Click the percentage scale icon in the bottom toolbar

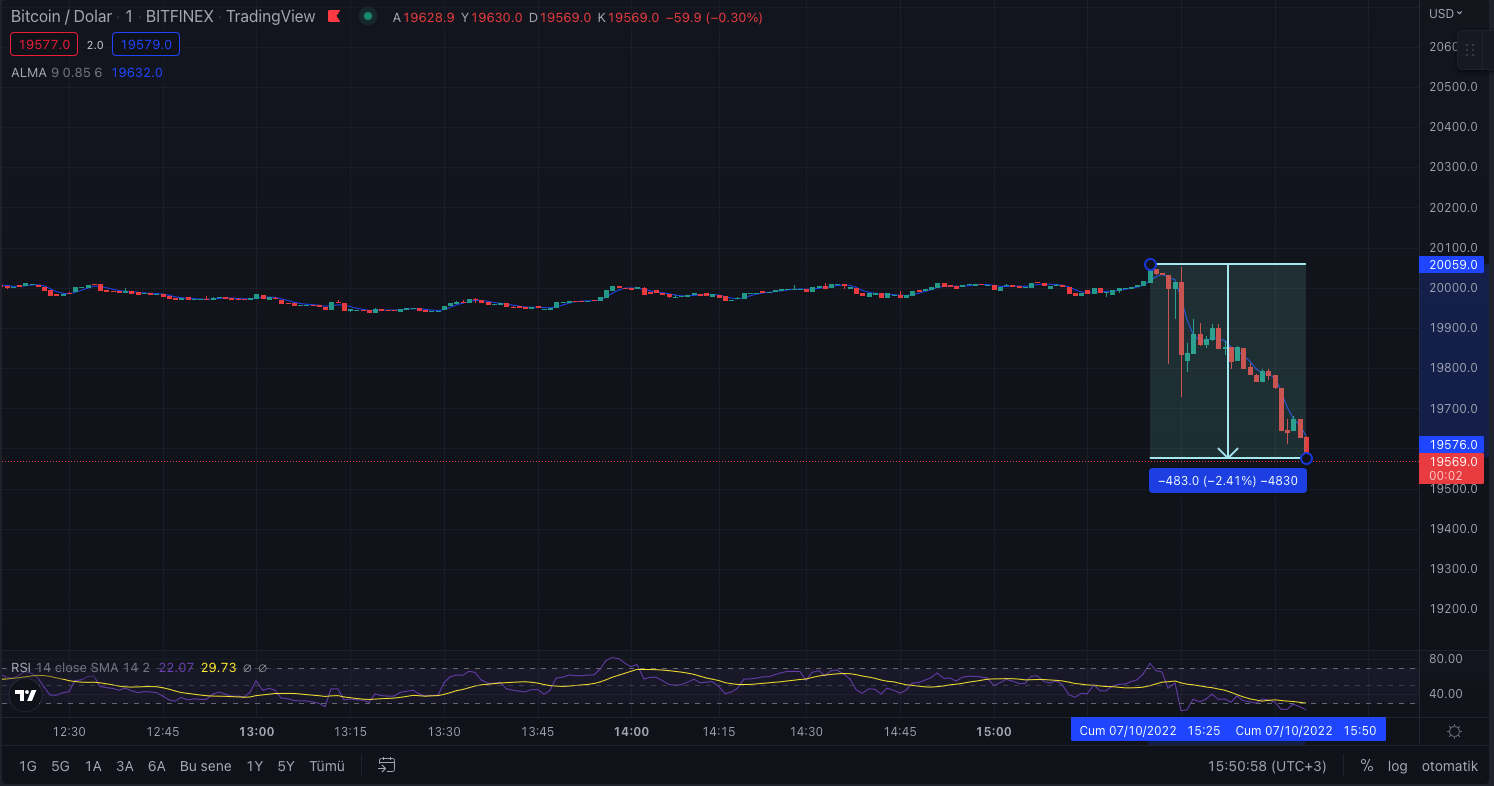click(1366, 766)
